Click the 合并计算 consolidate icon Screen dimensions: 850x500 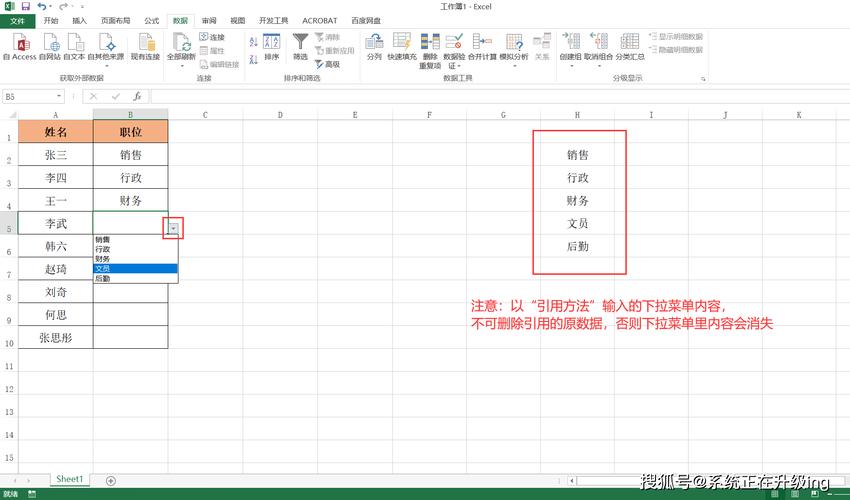click(x=482, y=46)
